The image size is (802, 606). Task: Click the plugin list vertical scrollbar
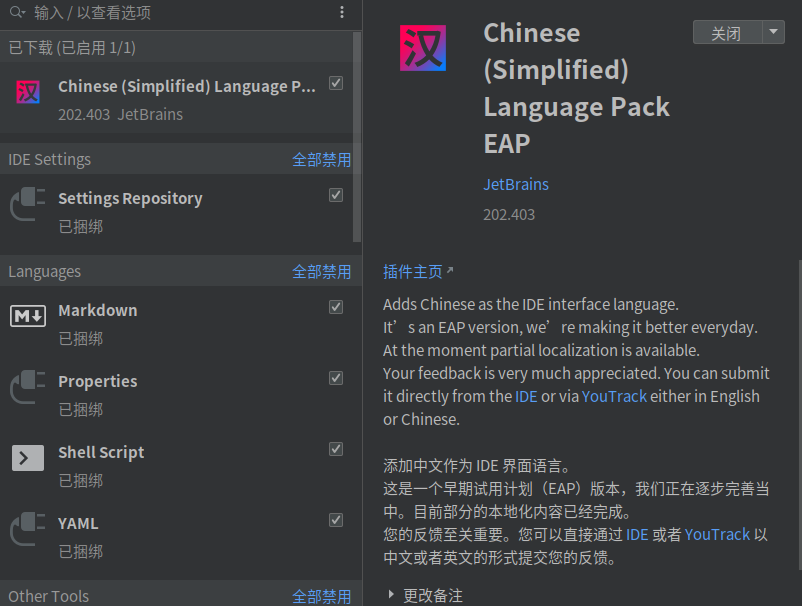pyautogui.click(x=357, y=137)
